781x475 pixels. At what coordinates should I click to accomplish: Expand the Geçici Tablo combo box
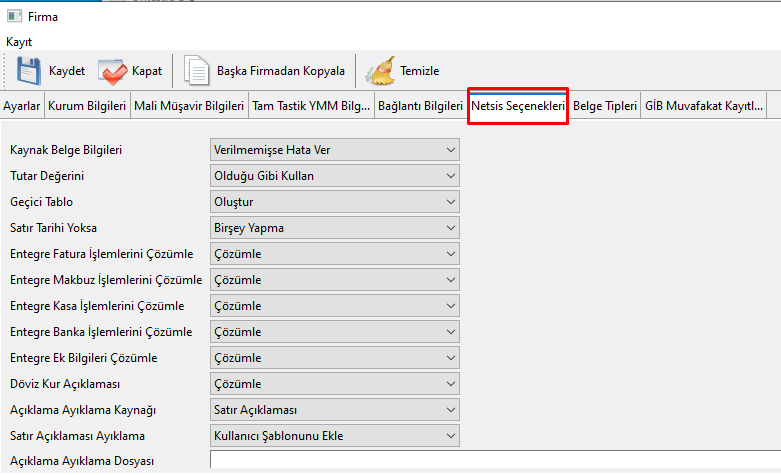coord(334,202)
